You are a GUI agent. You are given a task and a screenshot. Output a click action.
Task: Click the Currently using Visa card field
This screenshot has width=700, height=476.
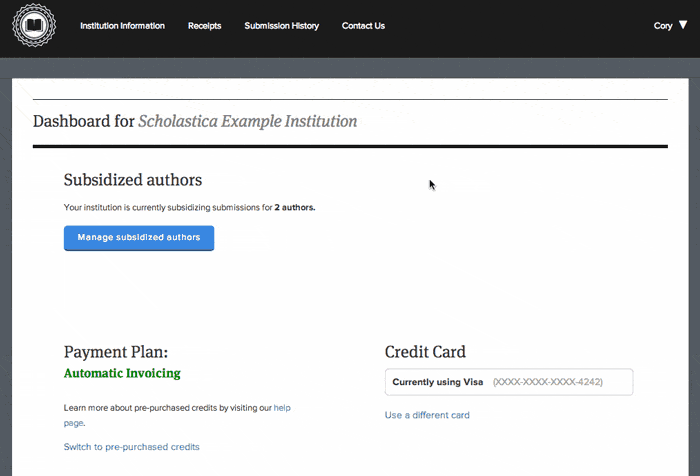(x=509, y=382)
